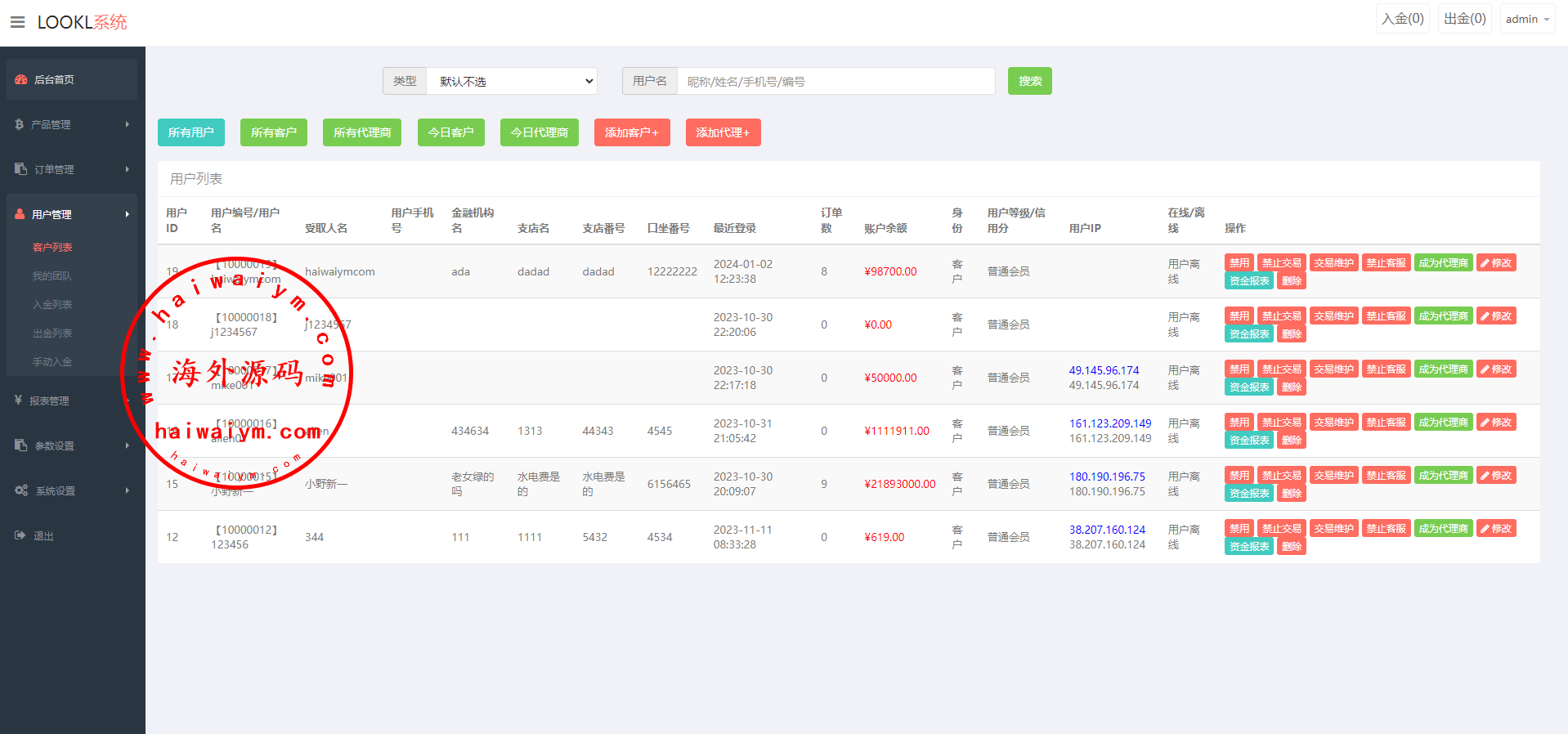This screenshot has width=1568, height=734.
Task: Select 我的团队 sidebar item
Action: 52,275
